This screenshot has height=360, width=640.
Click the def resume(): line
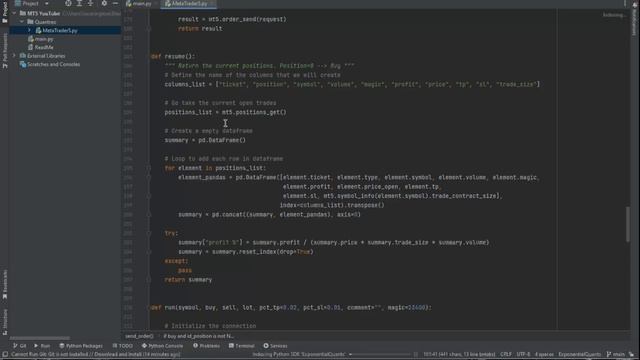[173, 56]
